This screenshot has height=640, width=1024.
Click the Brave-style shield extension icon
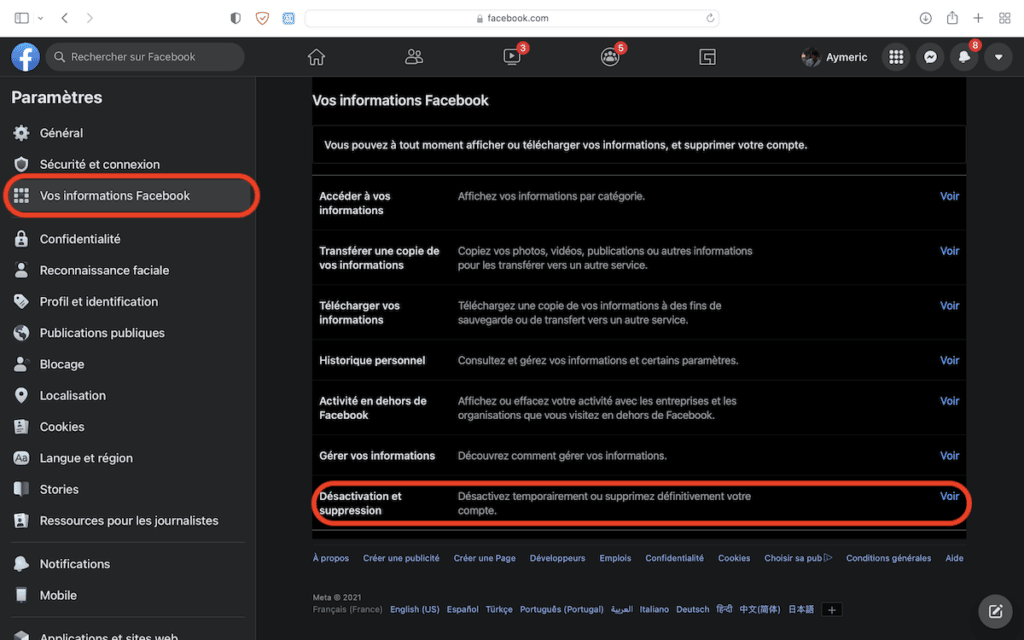(262, 18)
